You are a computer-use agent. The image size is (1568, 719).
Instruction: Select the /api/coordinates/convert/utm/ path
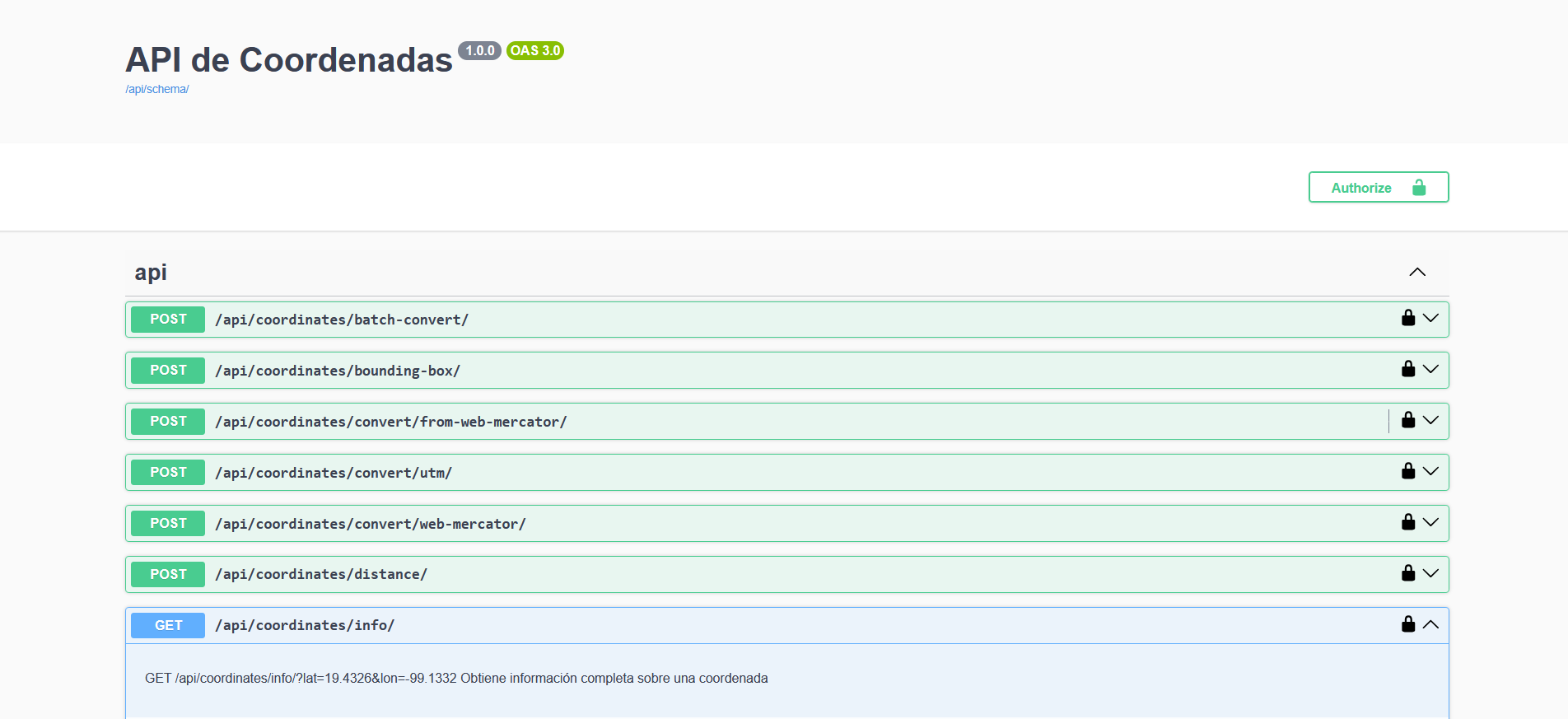(334, 473)
